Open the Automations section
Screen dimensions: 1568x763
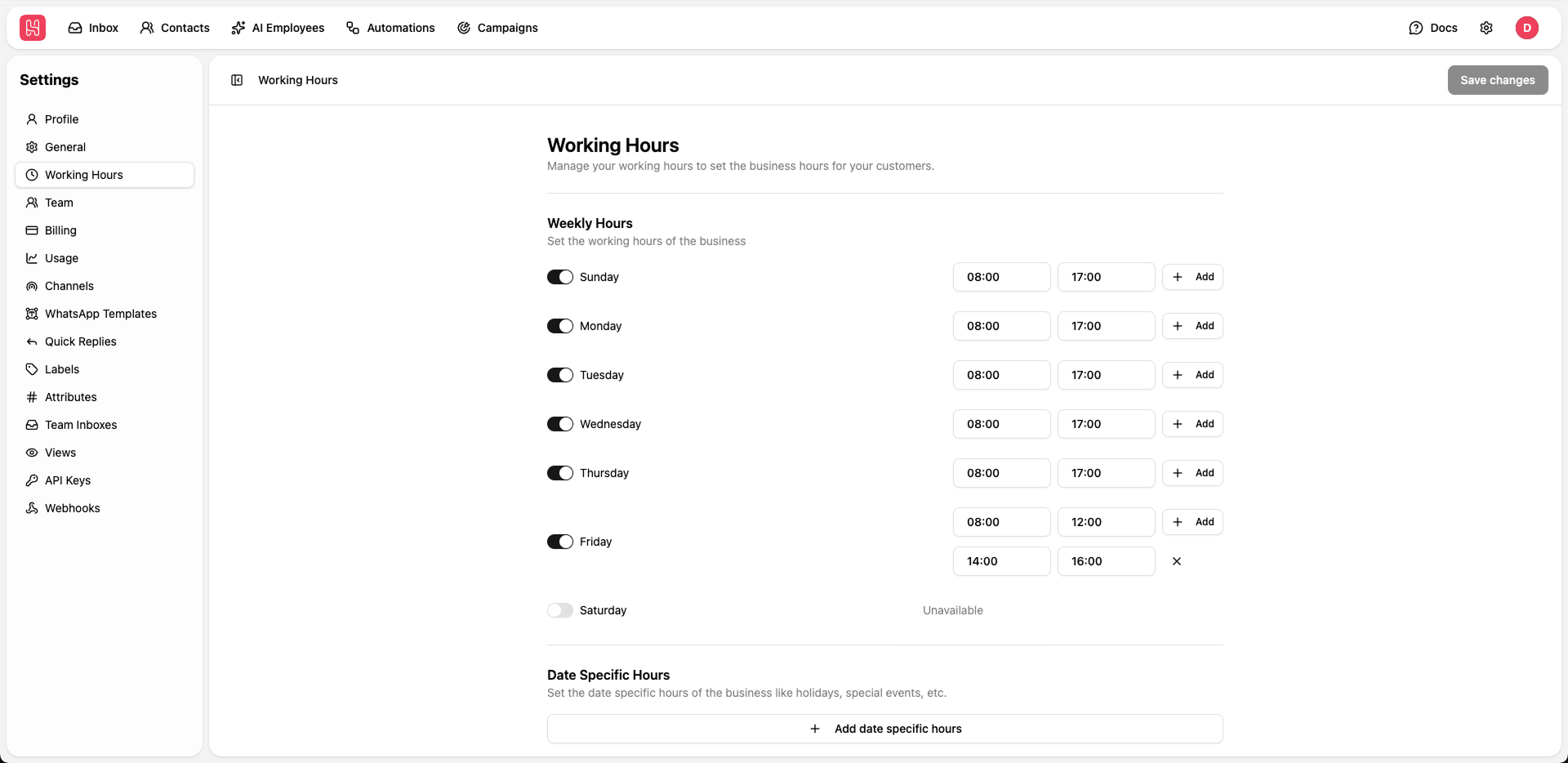390,27
